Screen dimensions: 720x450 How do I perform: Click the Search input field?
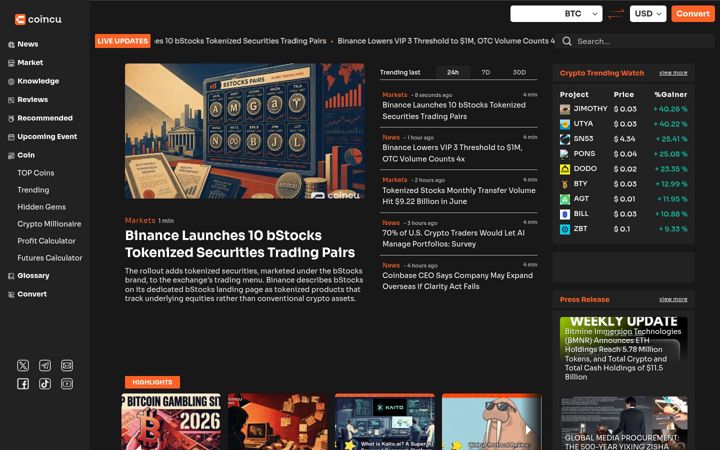(635, 41)
